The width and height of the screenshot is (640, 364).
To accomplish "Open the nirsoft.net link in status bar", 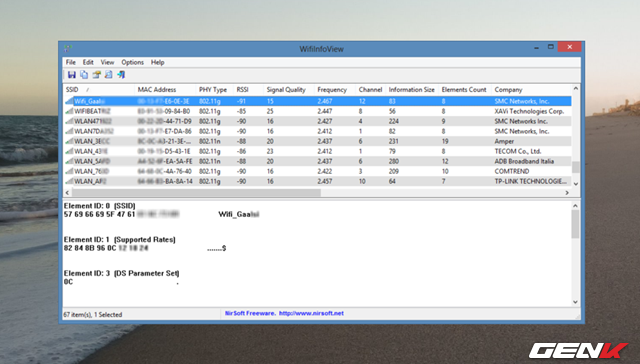I will [311, 313].
